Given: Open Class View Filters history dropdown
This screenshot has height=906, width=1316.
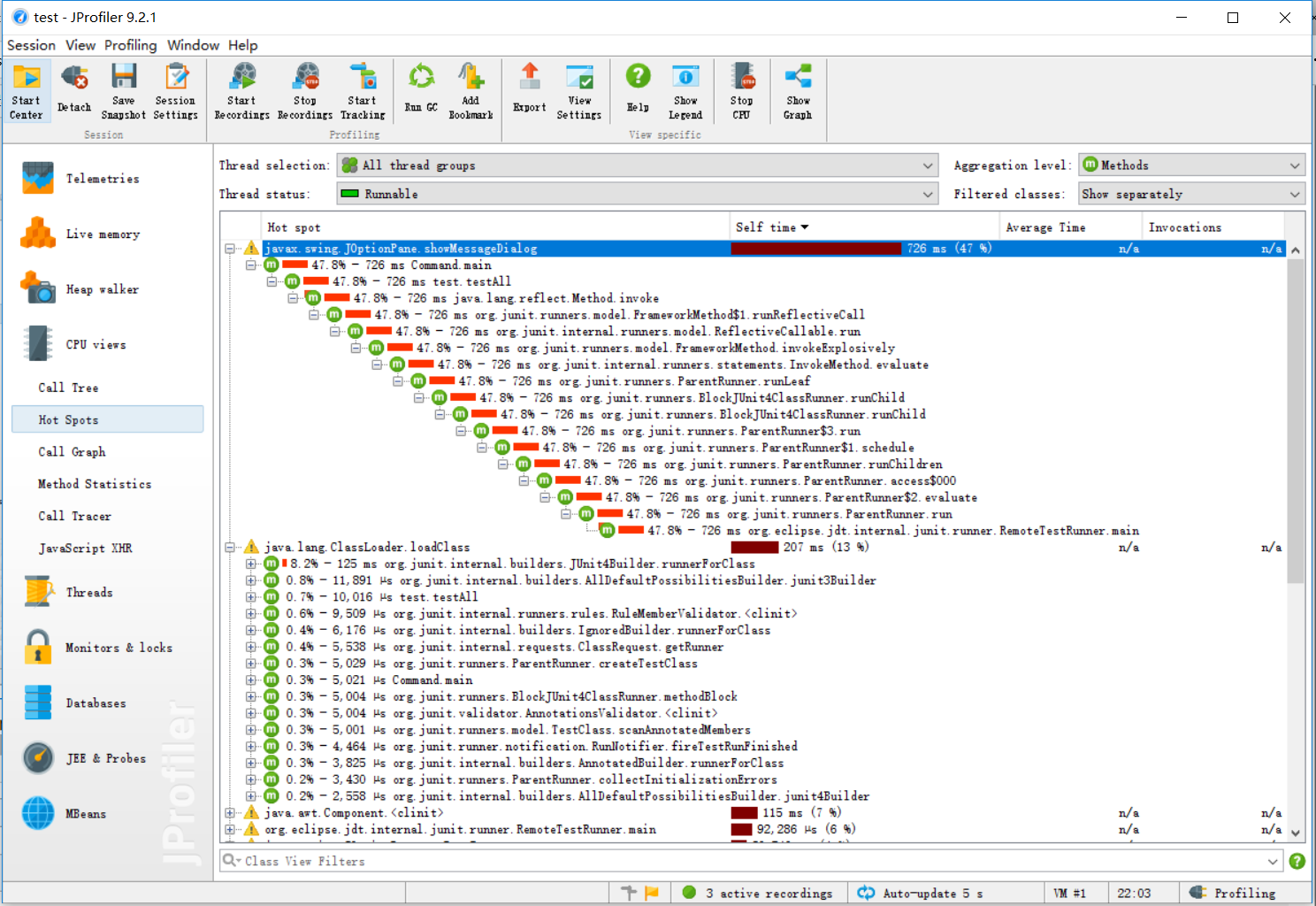Looking at the screenshot, I should (1273, 861).
